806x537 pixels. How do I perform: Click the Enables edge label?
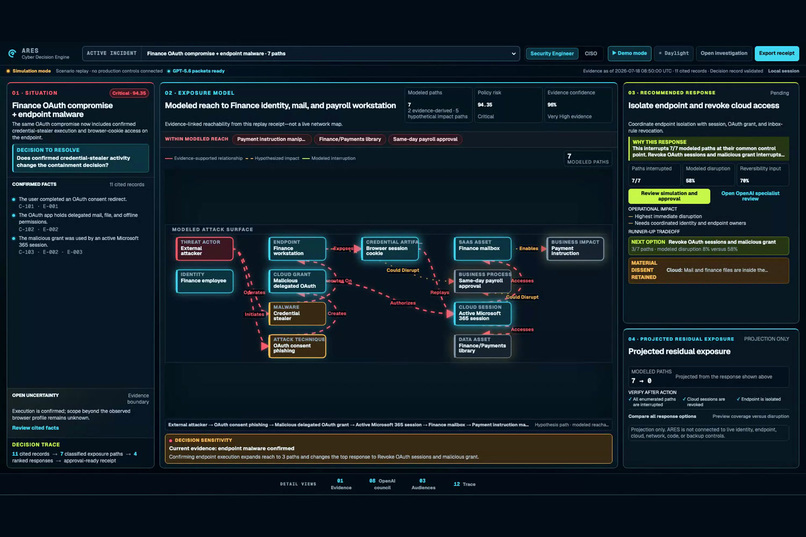(x=528, y=248)
